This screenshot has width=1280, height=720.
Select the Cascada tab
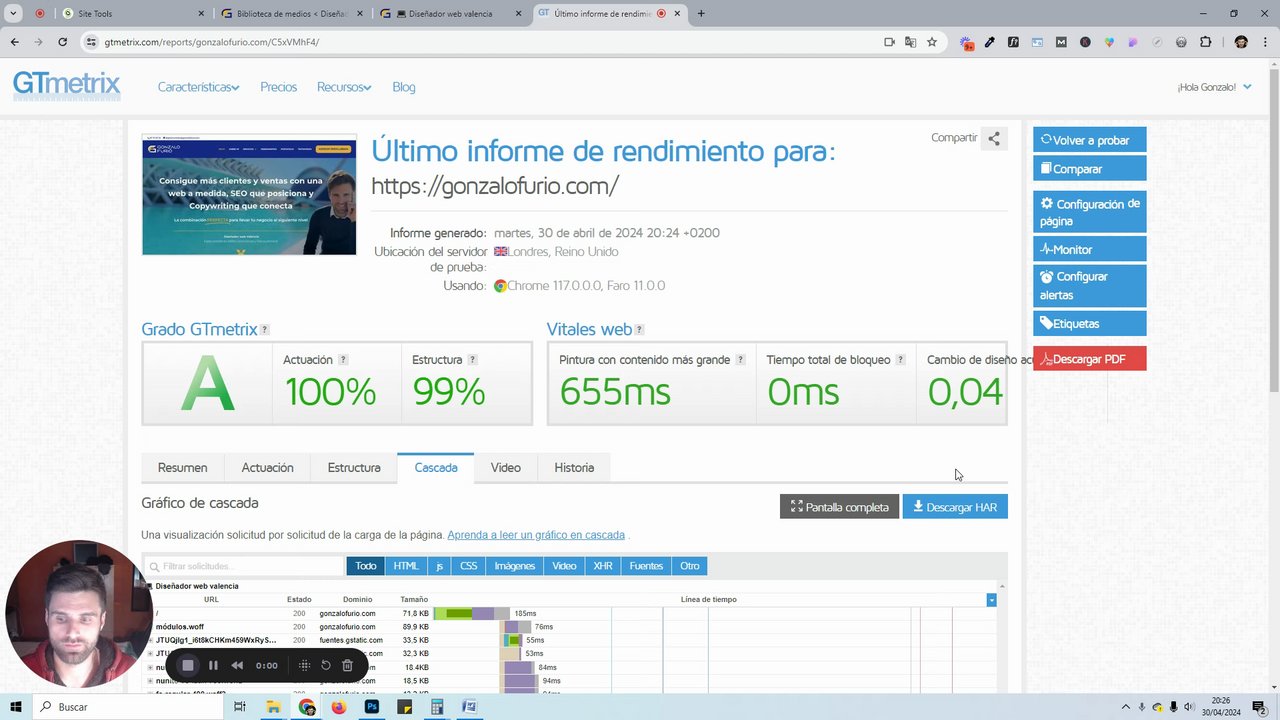tap(436, 468)
